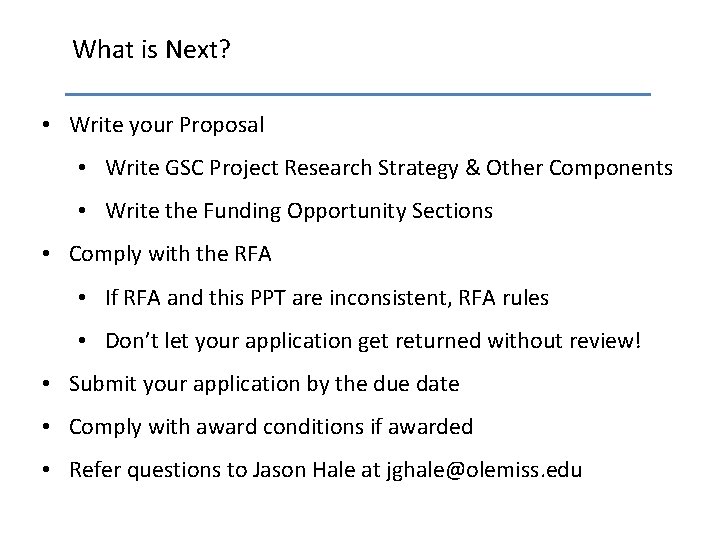
Task: Click the words 'Other Components' after the ampersand
Action: 579,168
